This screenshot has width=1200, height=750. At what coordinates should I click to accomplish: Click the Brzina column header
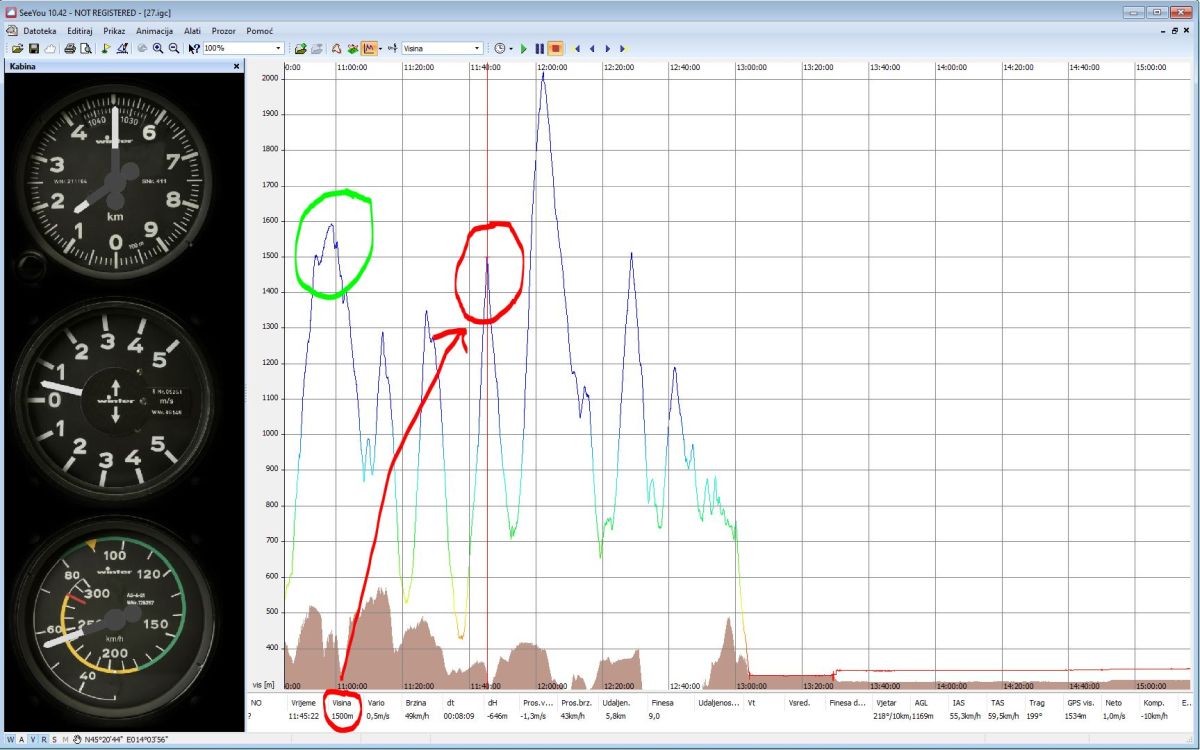(x=418, y=703)
